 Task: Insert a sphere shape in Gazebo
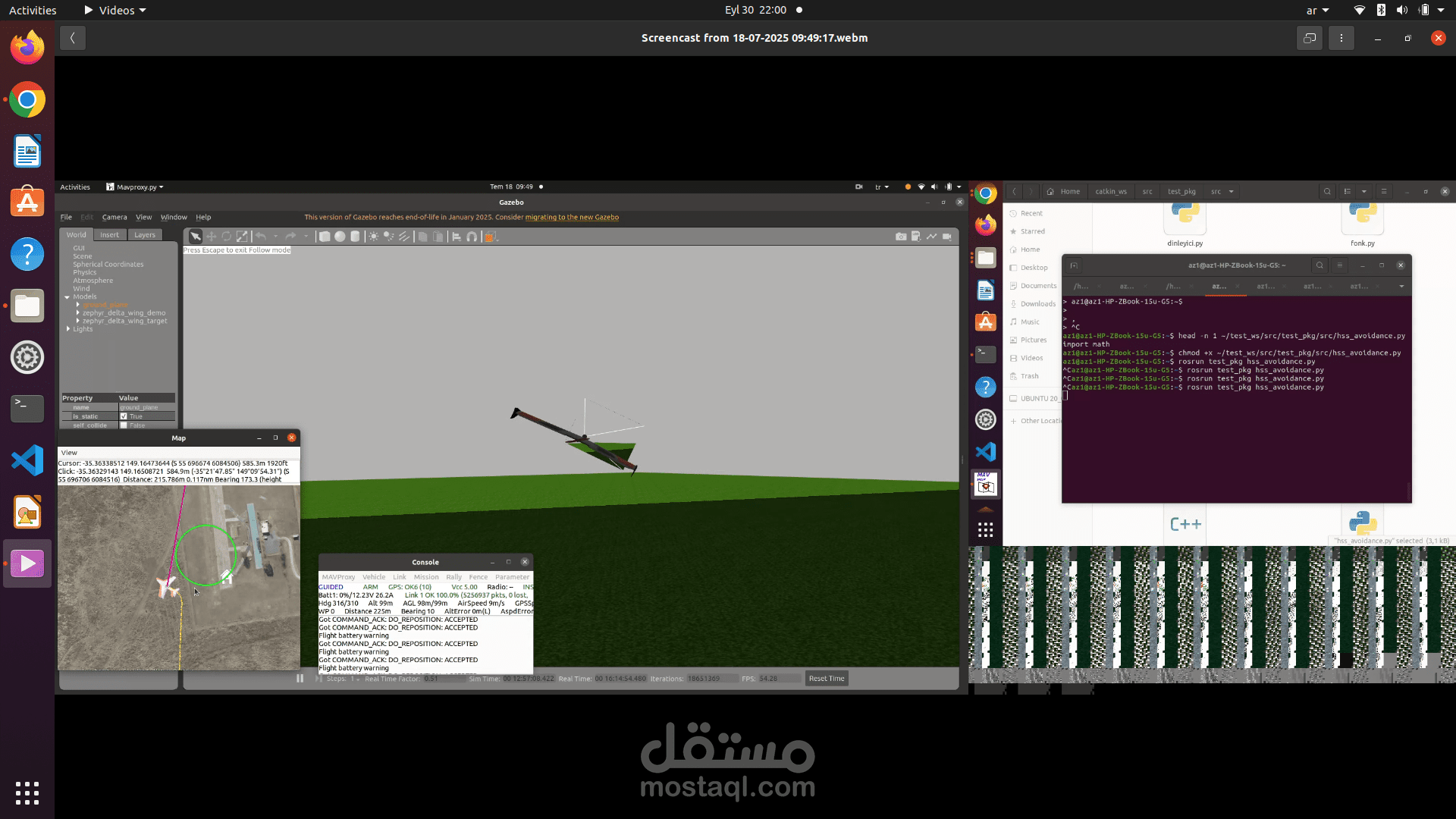(x=340, y=237)
